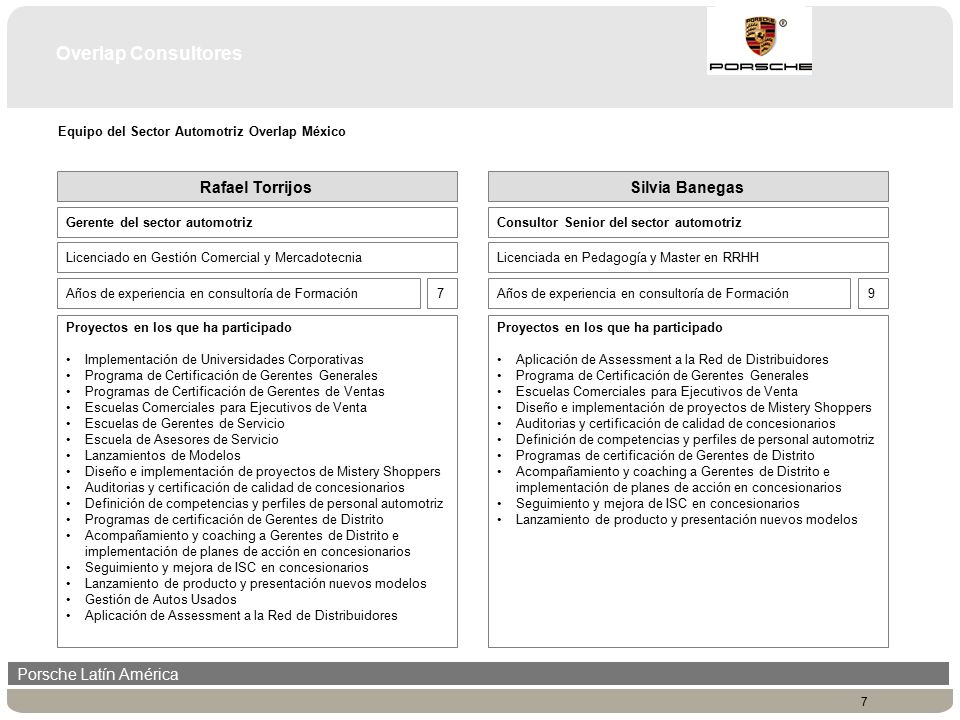Click Rafael's 'Aplicación de Assessment' last bullet

coord(241,615)
